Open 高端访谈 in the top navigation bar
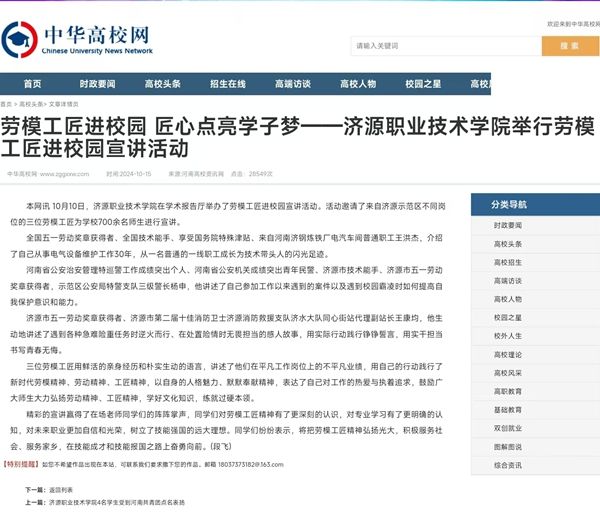 (x=292, y=84)
